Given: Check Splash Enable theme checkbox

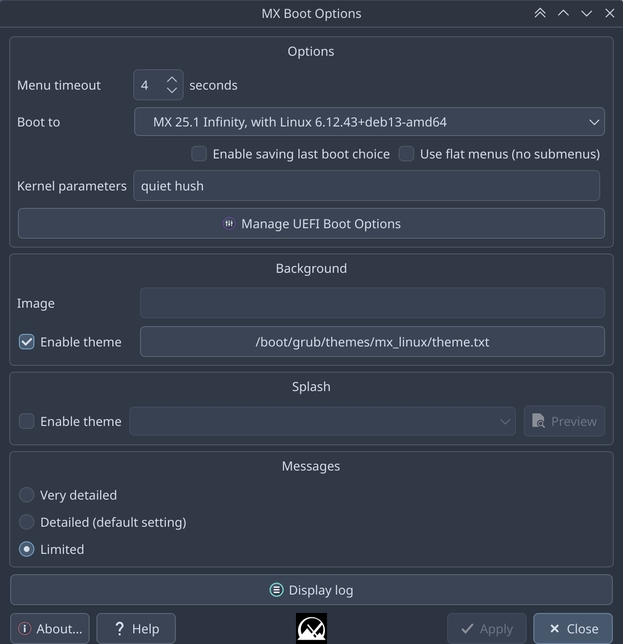Looking at the screenshot, I should point(27,421).
